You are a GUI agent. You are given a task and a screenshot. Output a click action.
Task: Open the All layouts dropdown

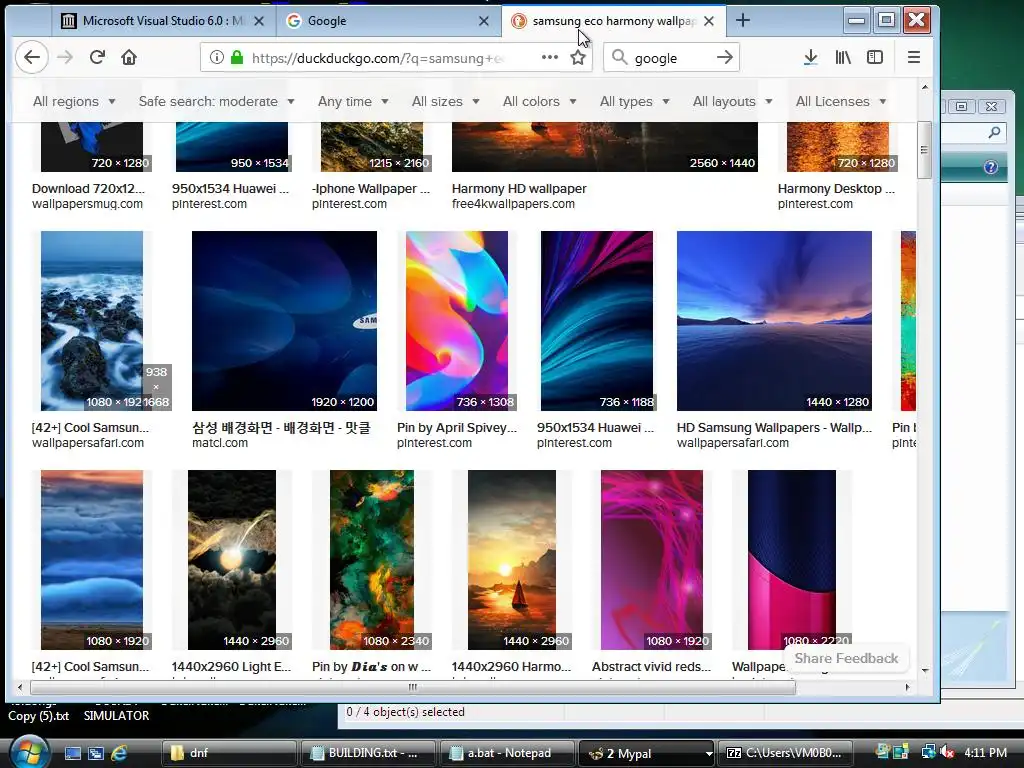click(x=732, y=101)
